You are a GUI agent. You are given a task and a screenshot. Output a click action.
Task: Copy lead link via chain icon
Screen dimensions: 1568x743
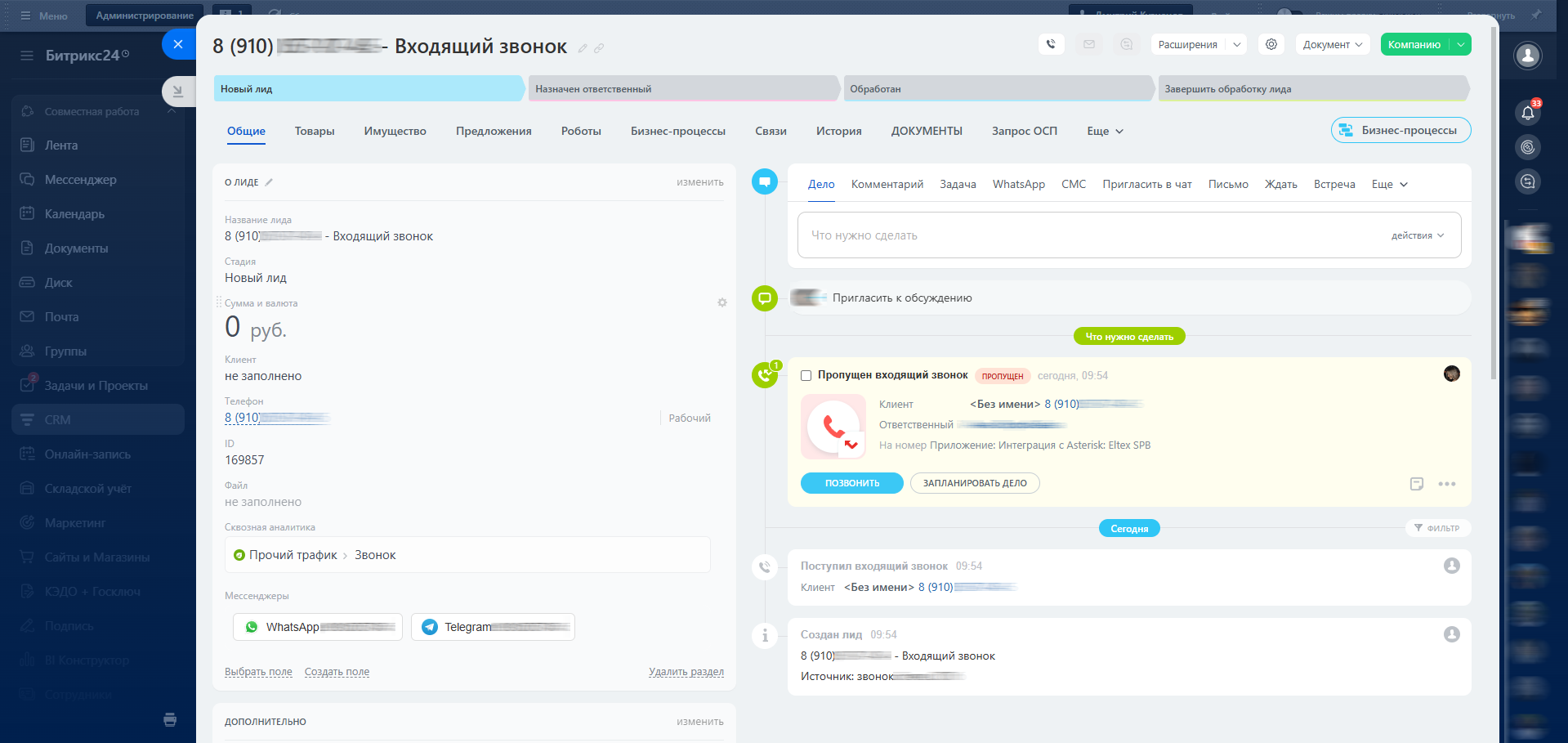[599, 48]
